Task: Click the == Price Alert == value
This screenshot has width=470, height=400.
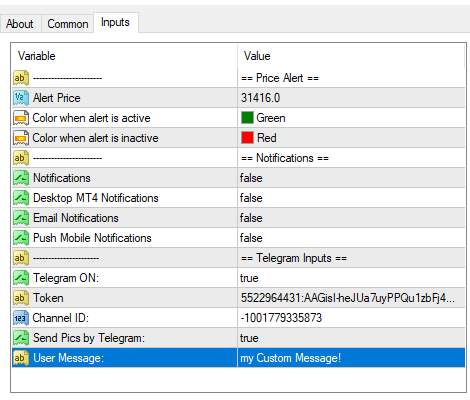Action: 280,78
